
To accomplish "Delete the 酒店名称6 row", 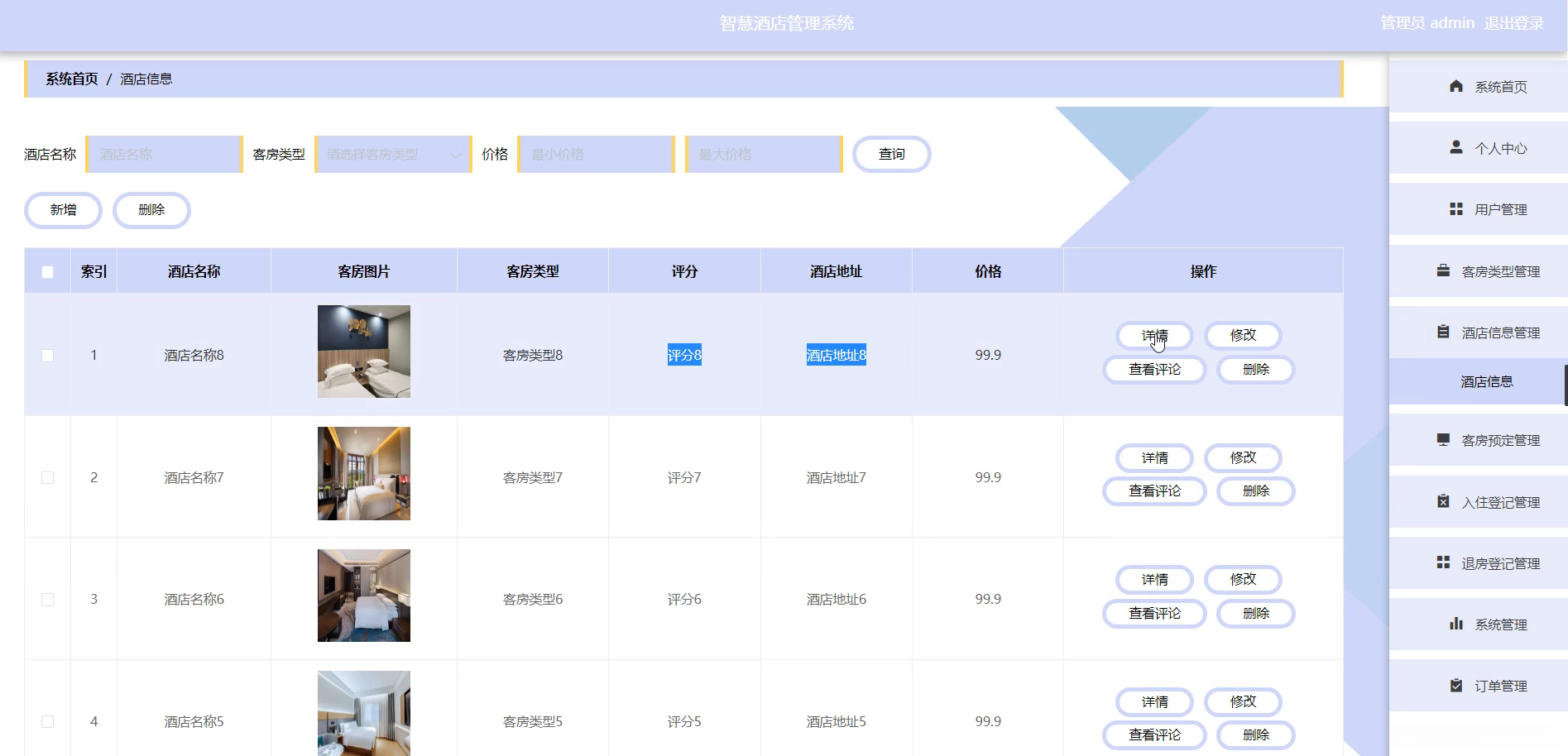I will (x=1256, y=614).
